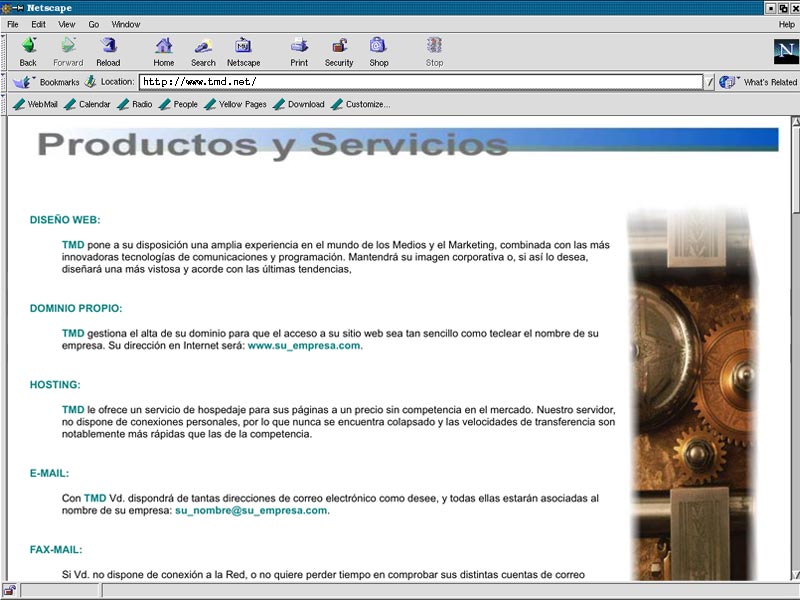Open the View menu

click(66, 24)
